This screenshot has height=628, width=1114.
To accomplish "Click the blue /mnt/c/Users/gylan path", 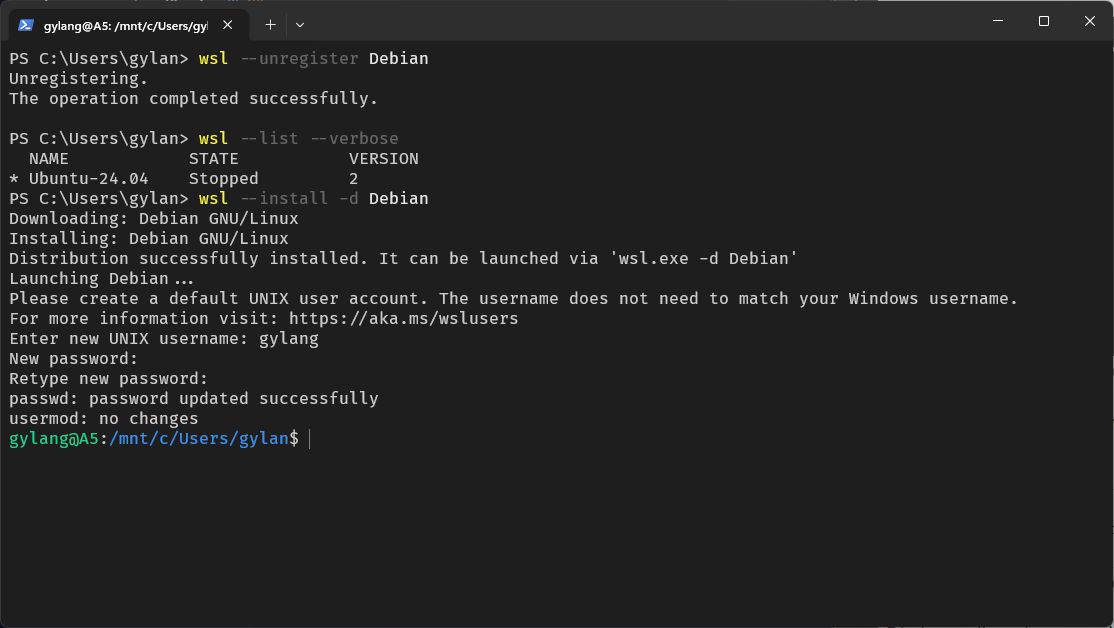I will (198, 438).
